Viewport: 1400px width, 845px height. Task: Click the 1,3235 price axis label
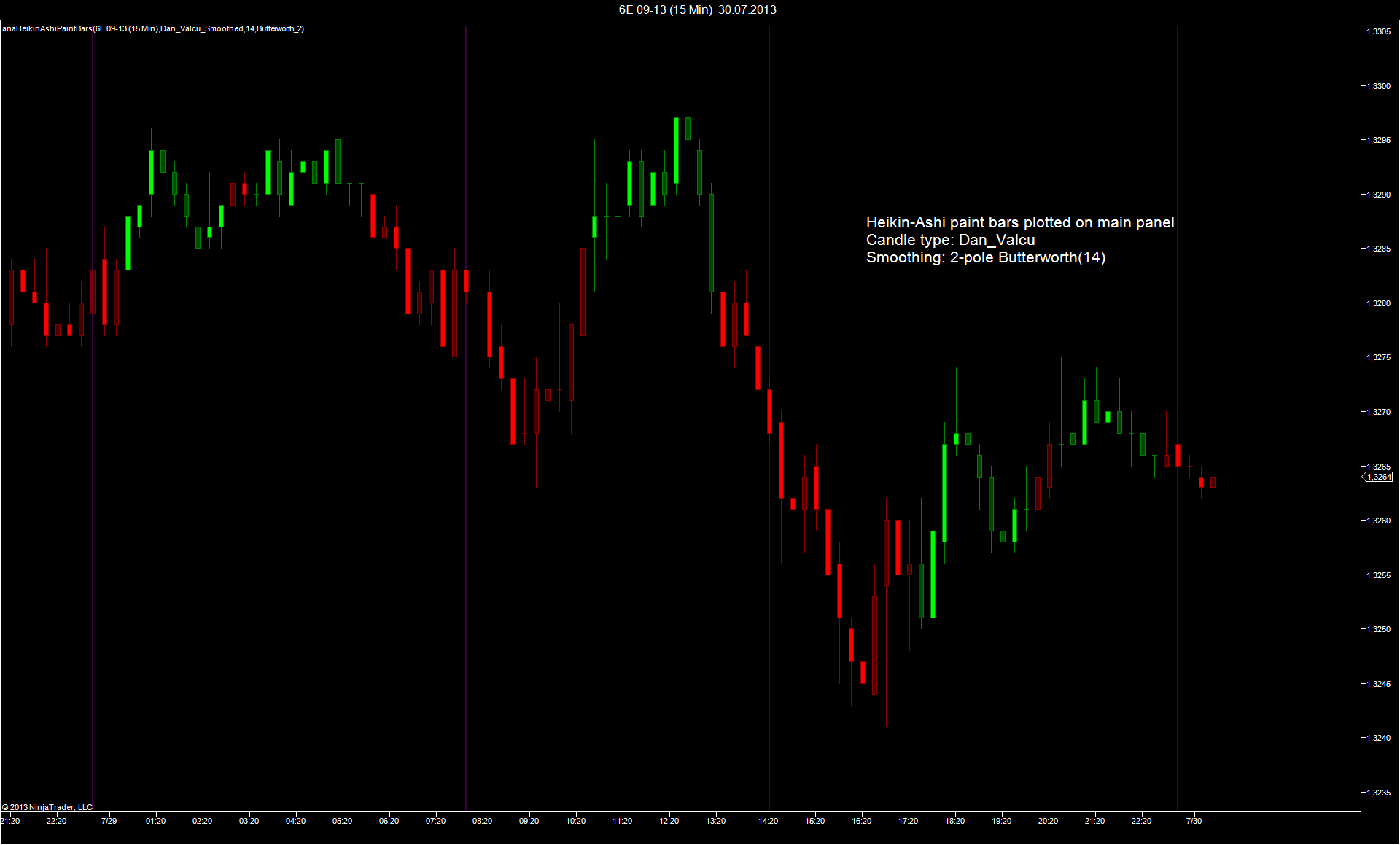point(1378,793)
